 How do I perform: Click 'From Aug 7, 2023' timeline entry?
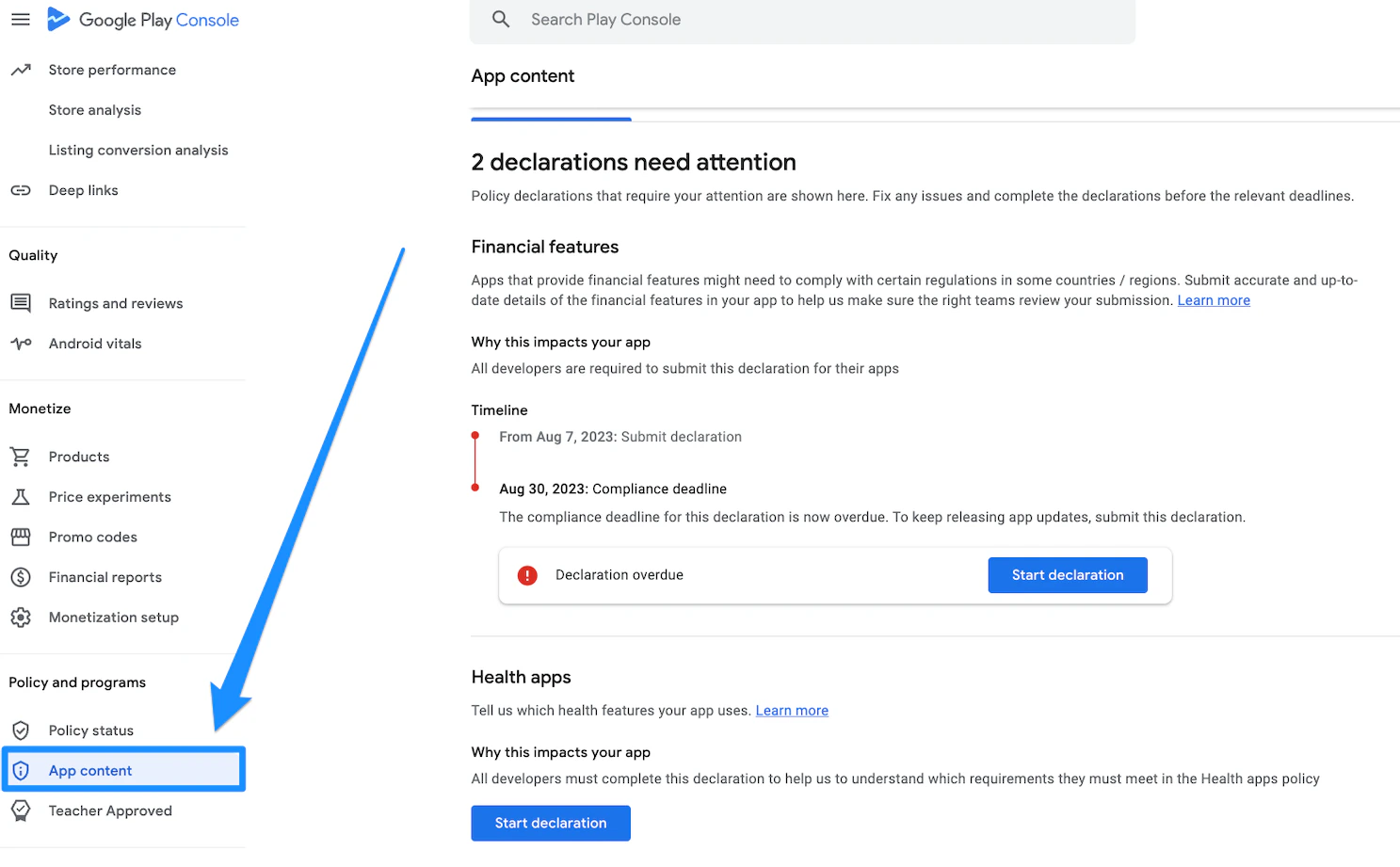(x=620, y=437)
